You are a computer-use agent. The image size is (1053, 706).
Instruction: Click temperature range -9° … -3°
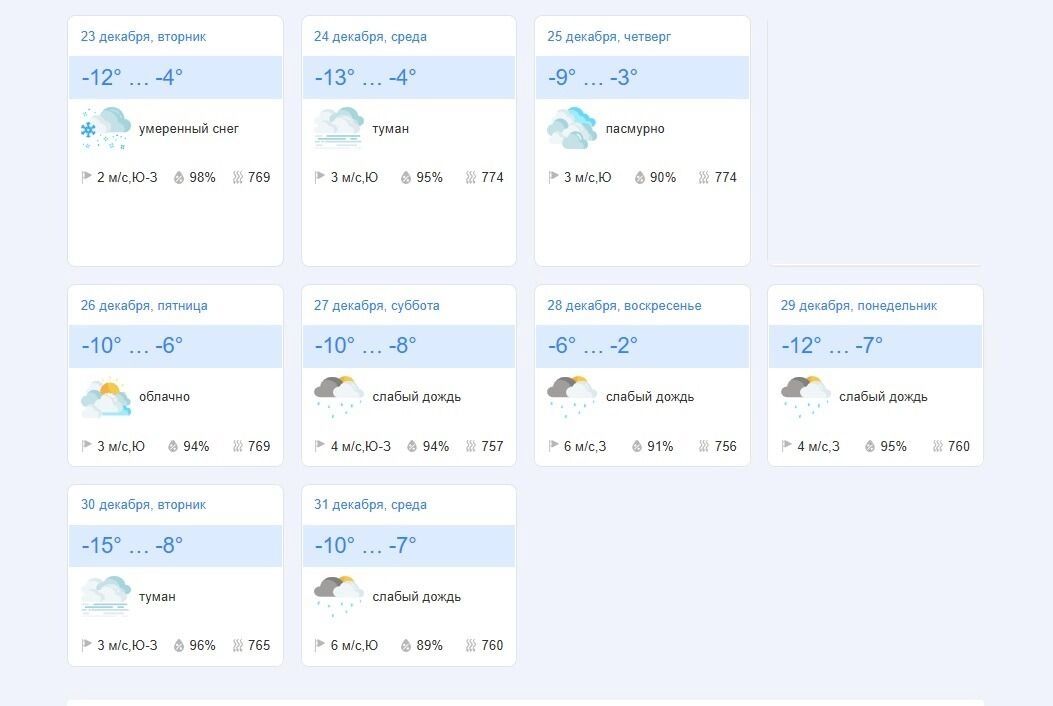click(592, 77)
